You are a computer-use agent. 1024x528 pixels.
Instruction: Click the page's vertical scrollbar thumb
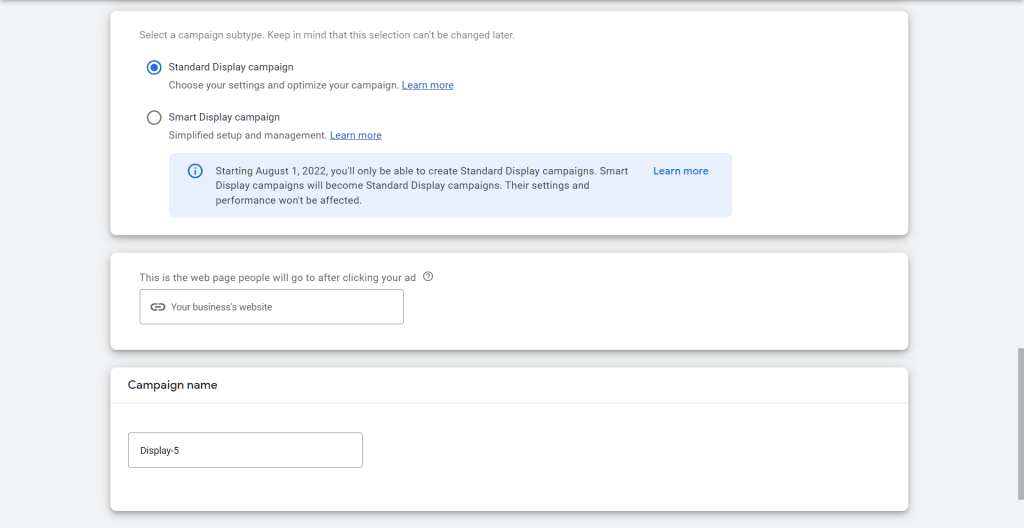1019,430
